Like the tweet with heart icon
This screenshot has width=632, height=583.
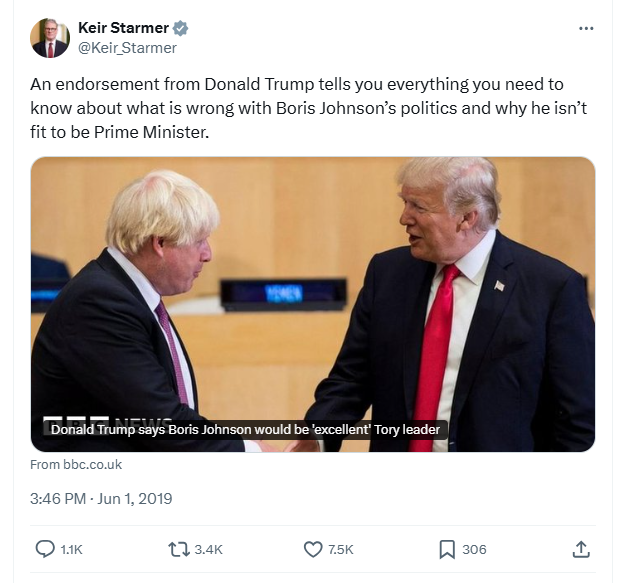point(313,549)
